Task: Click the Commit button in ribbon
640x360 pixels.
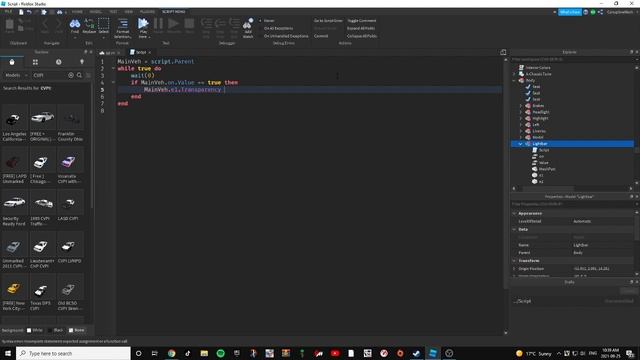Action: (x=321, y=36)
